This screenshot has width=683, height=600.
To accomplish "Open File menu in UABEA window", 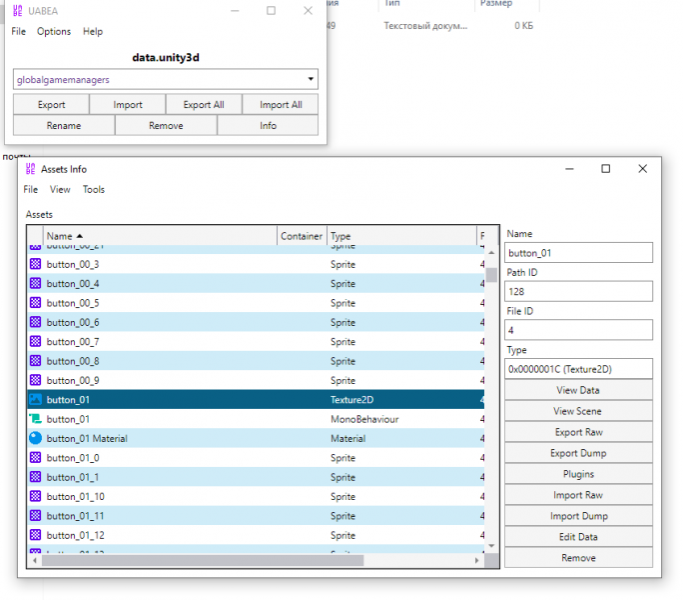I will coord(19,31).
